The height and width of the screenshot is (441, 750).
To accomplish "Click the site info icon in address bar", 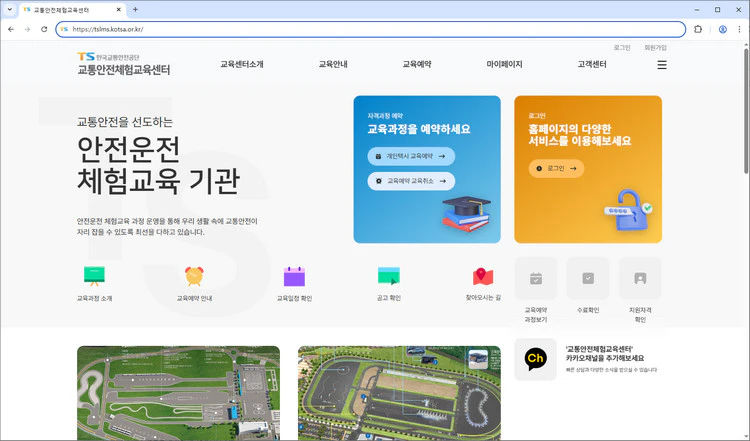I will point(64,29).
